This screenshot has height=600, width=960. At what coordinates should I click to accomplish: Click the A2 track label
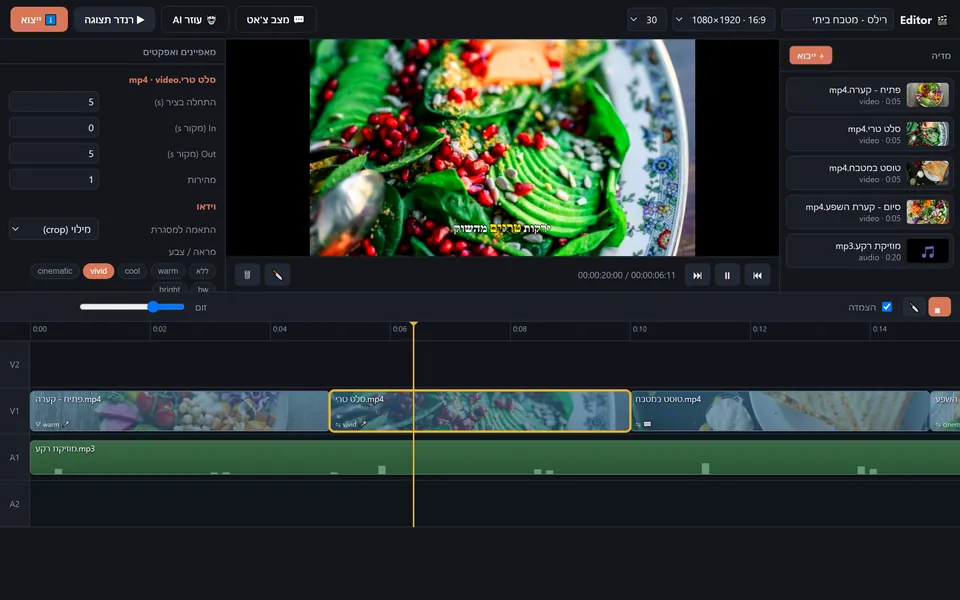tap(15, 504)
